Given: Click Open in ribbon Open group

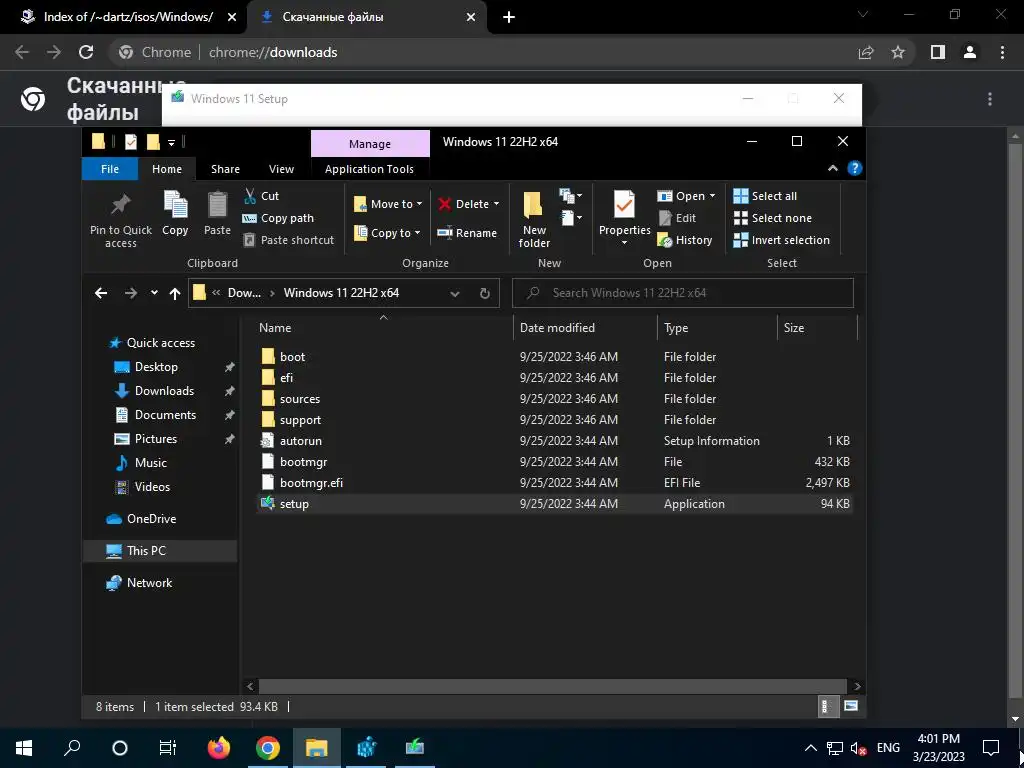Looking at the screenshot, I should point(686,196).
